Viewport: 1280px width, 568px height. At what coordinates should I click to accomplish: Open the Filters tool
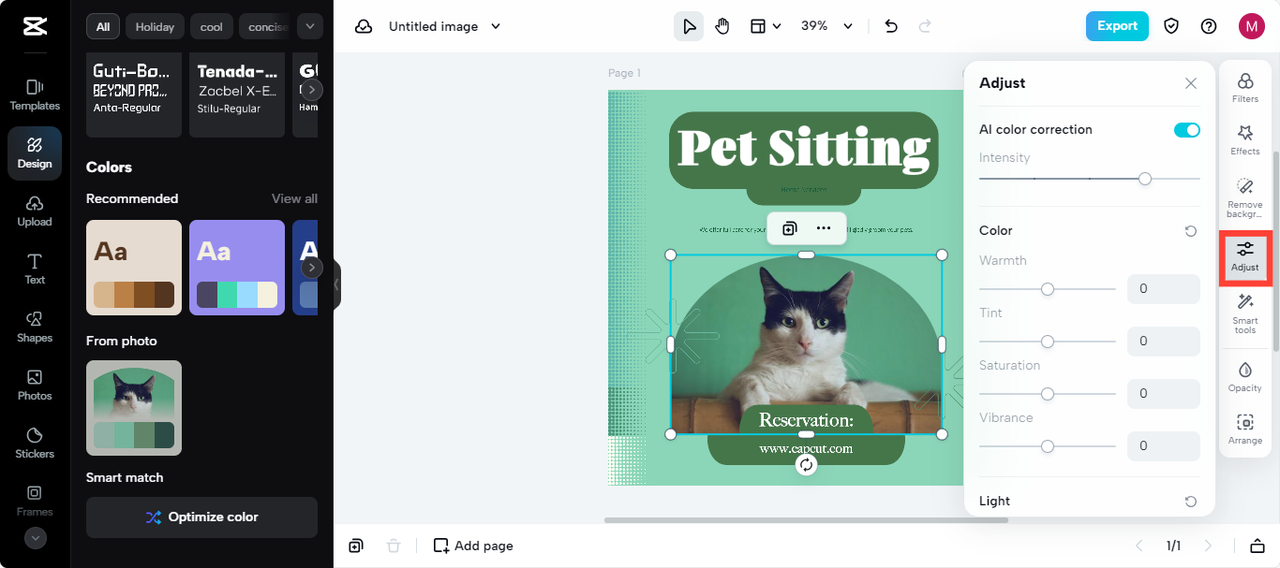(x=1245, y=88)
